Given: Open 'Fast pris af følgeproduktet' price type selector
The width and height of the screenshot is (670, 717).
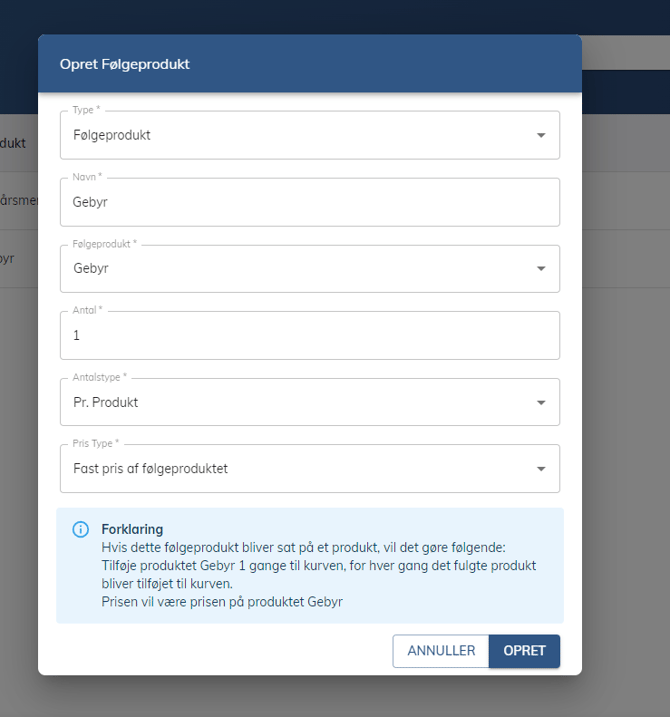Looking at the screenshot, I should click(x=300, y=469).
